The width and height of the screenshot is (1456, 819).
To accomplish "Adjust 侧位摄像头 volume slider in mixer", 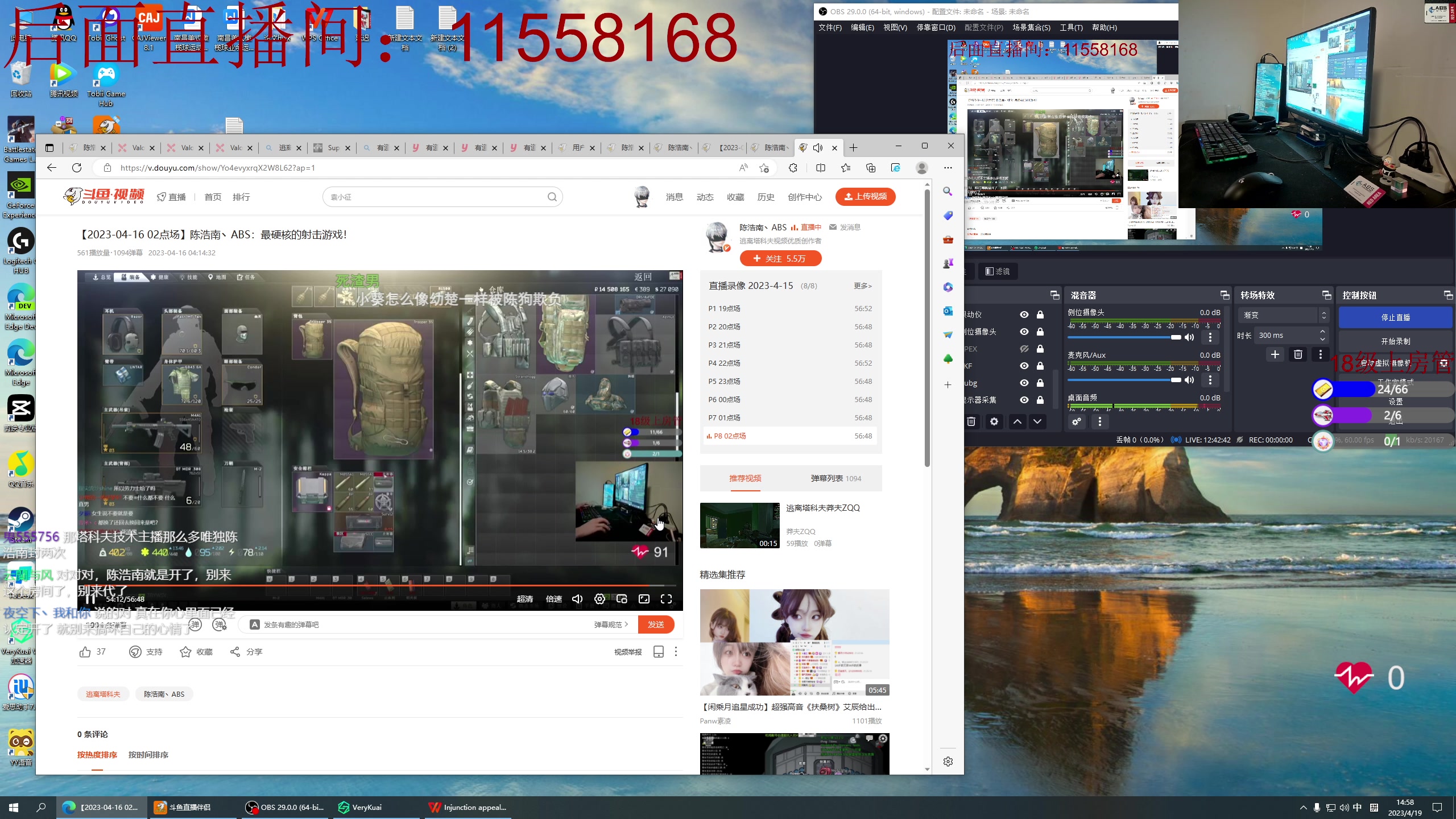I will click(1124, 337).
